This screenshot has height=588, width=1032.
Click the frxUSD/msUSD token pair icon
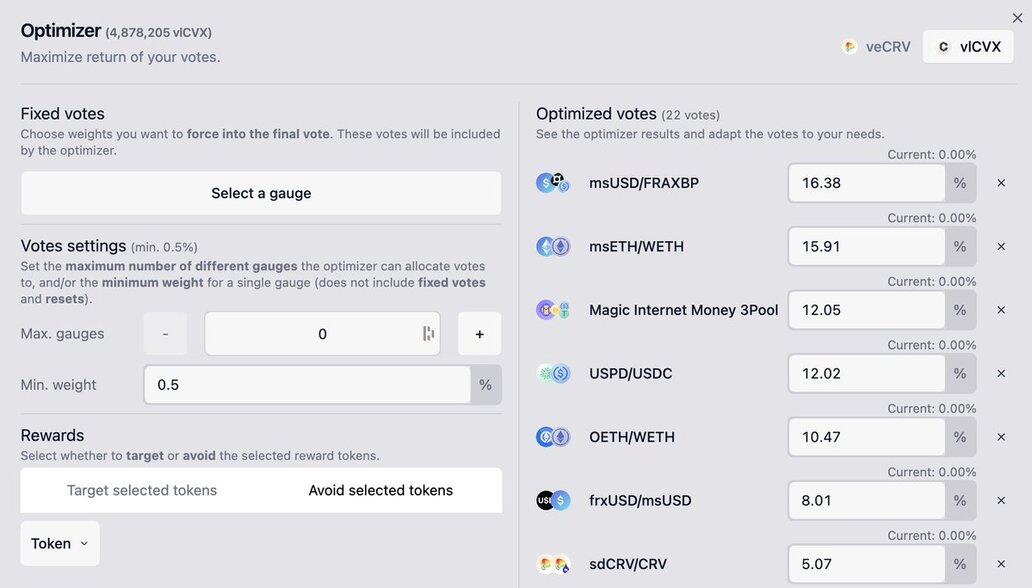coord(553,500)
